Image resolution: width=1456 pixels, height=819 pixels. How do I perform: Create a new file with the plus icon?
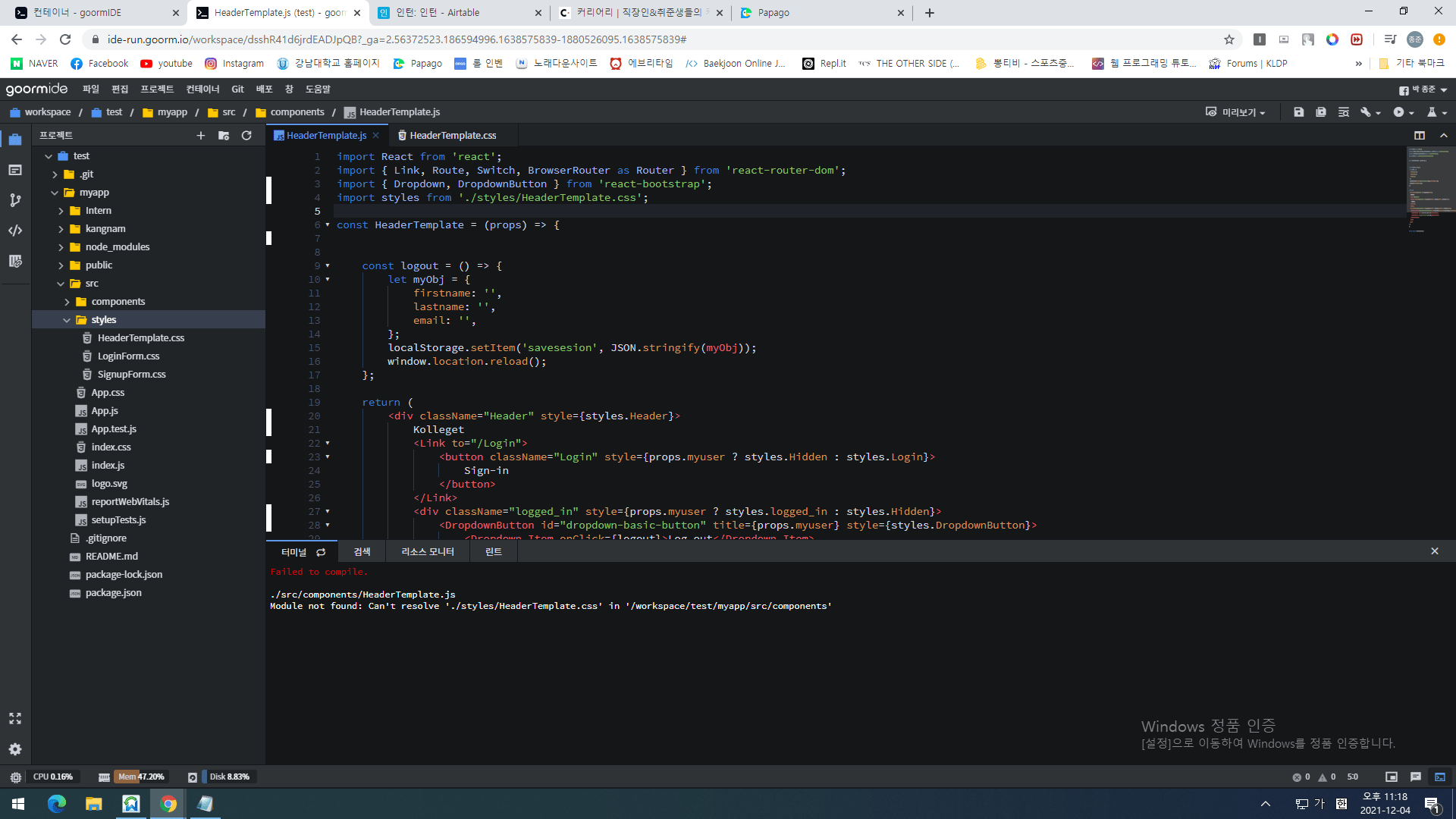[x=200, y=135]
